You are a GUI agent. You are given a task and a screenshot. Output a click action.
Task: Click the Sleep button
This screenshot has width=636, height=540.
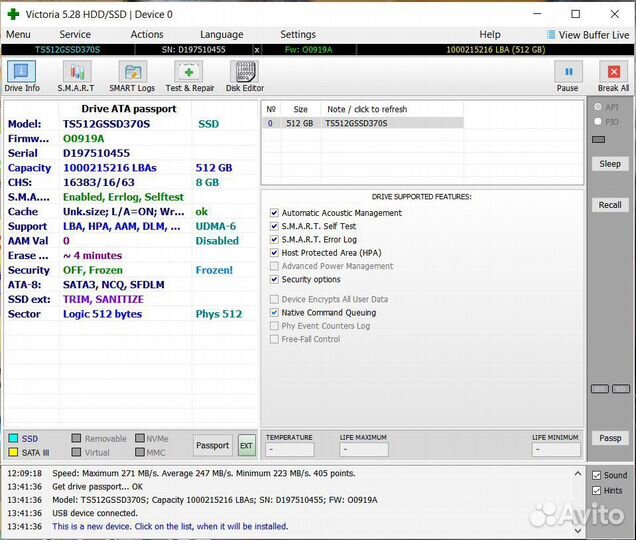coord(610,164)
